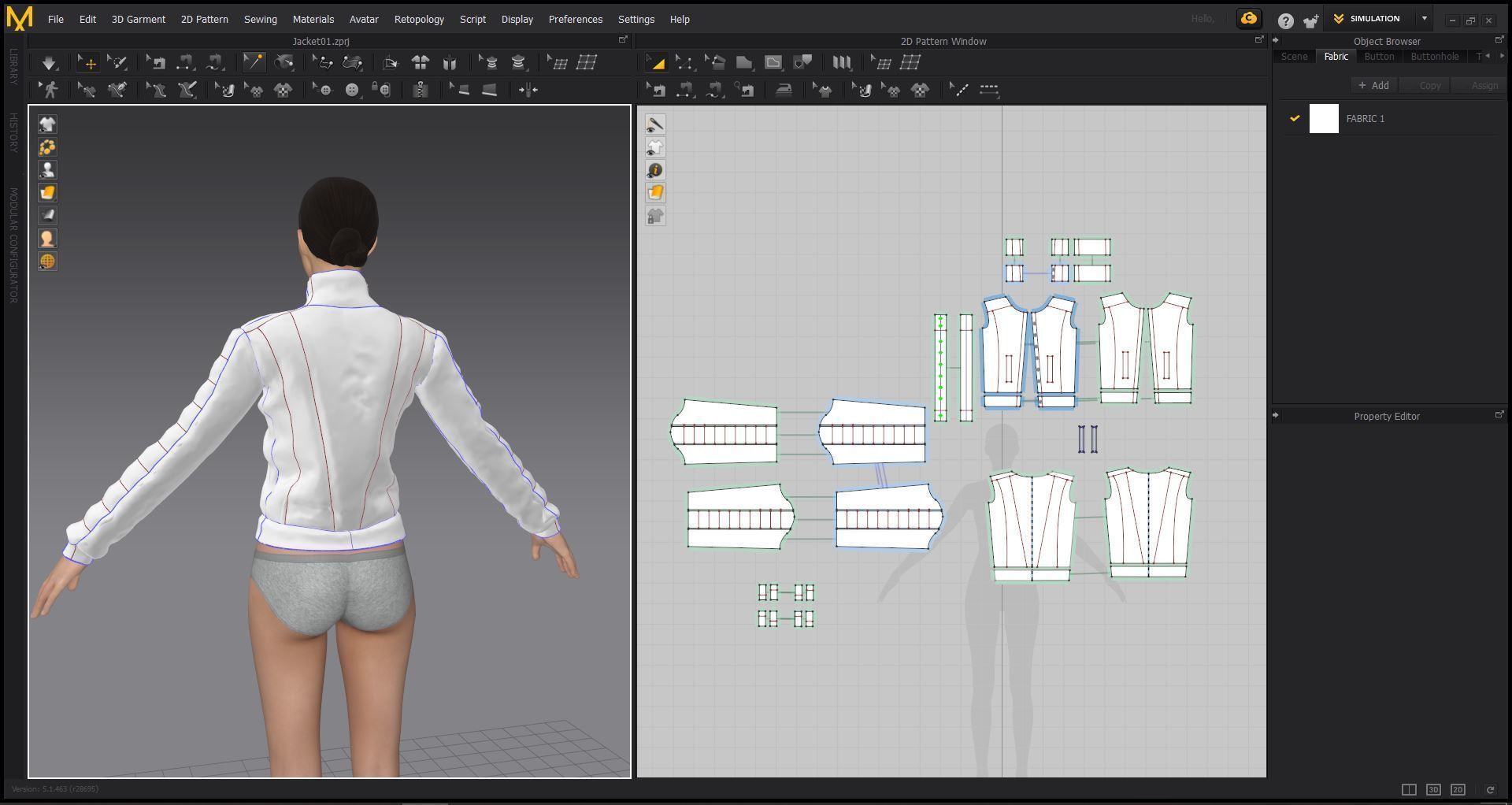This screenshot has width=1512, height=805.
Task: Expand the HISTORY side panel
Action: point(13,132)
